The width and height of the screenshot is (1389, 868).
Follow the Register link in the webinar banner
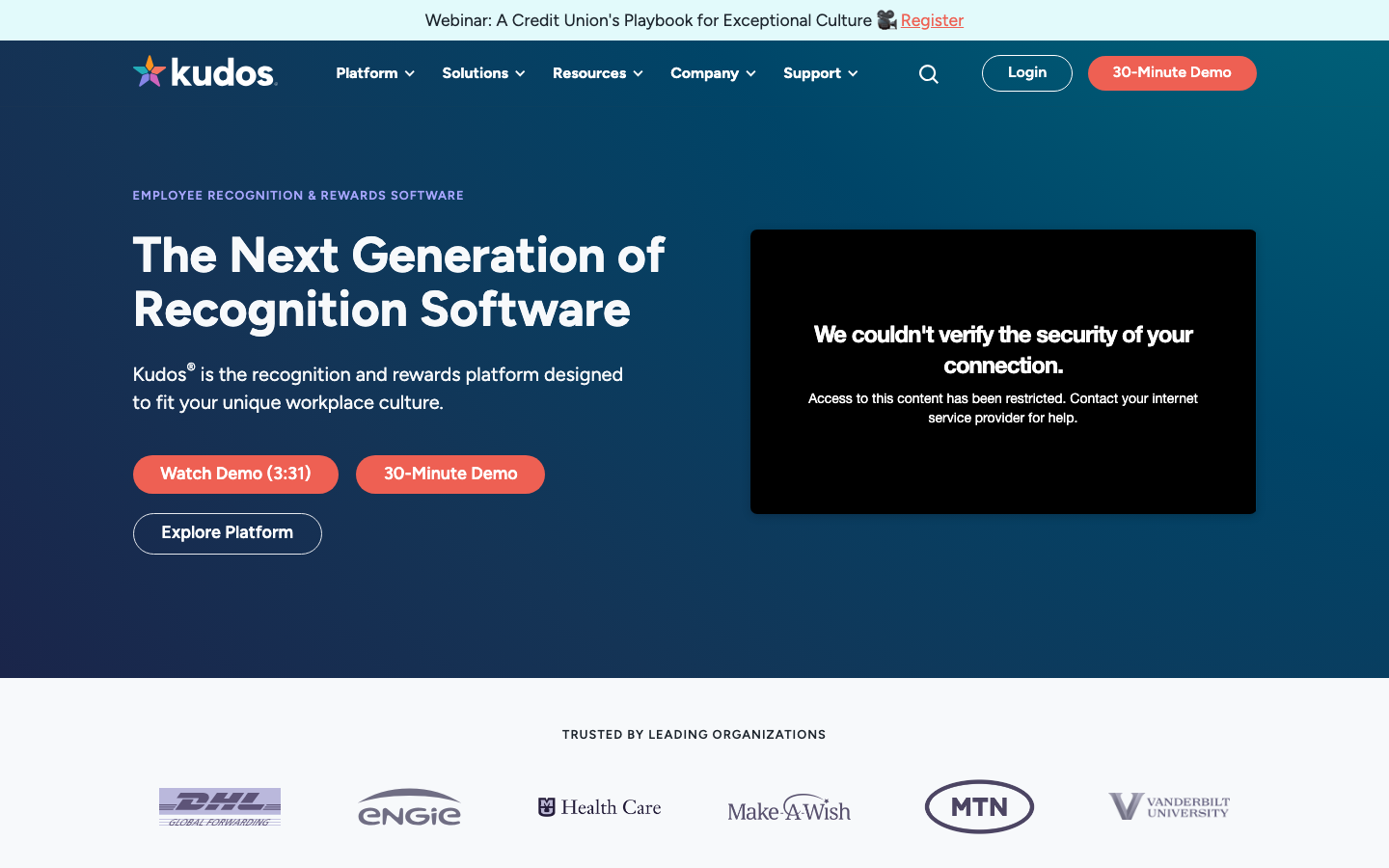pyautogui.click(x=932, y=20)
